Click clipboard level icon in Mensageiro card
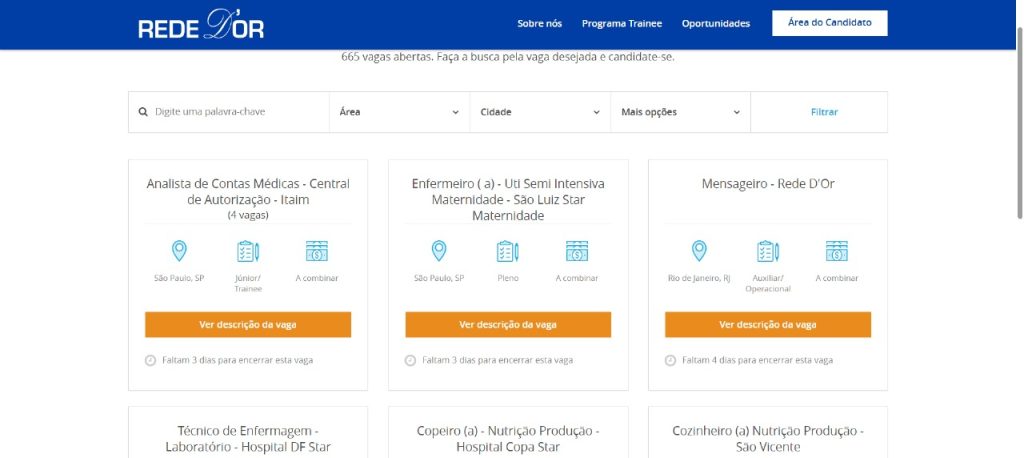This screenshot has height=458, width=1024. (x=768, y=252)
